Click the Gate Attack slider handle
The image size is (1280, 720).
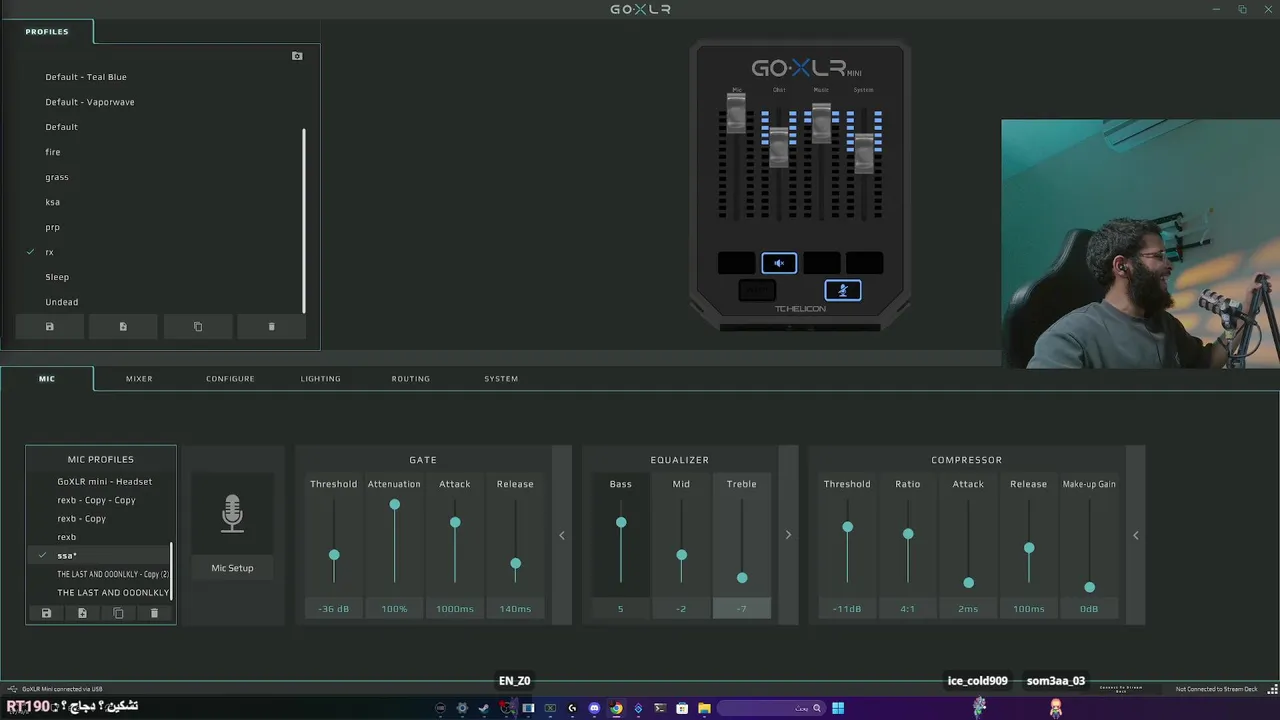[455, 523]
